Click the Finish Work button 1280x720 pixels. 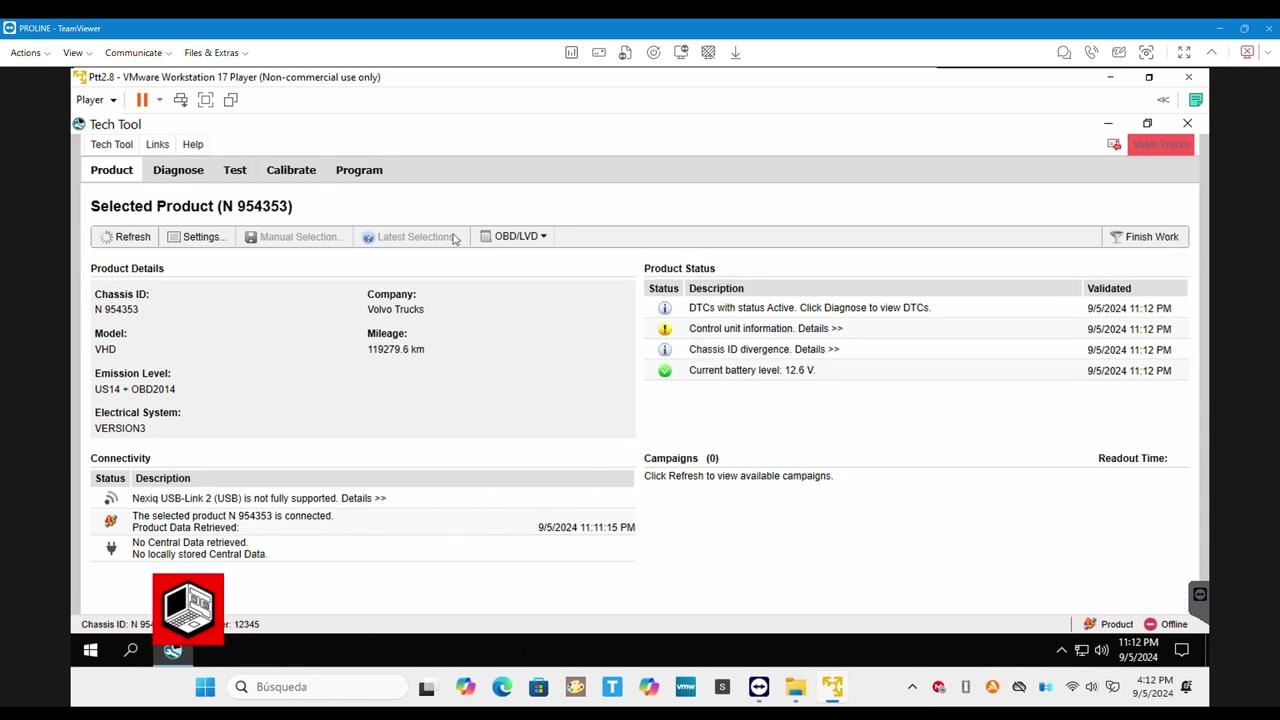[x=1145, y=237]
